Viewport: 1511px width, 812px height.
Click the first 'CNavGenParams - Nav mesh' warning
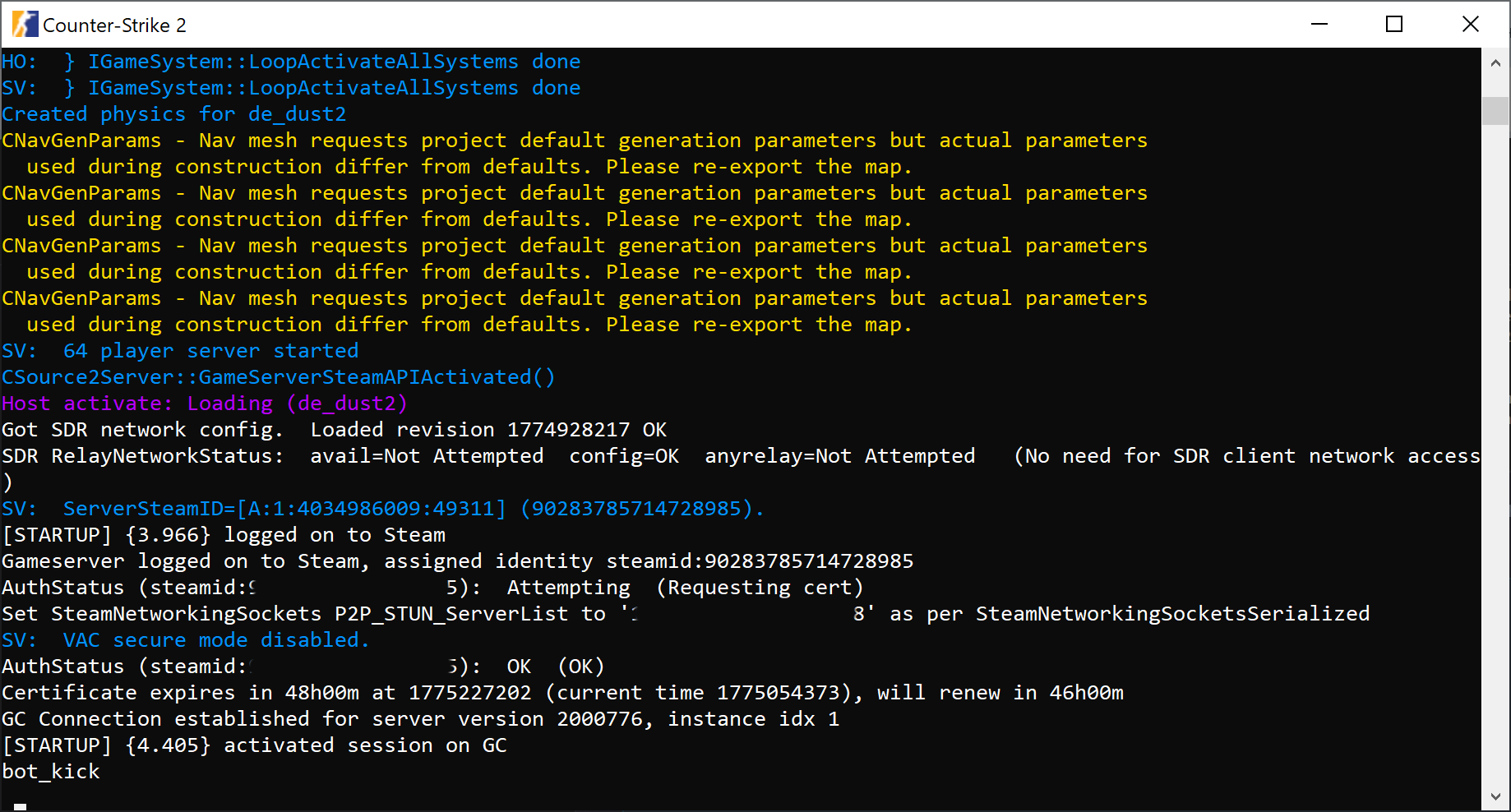pyautogui.click(x=575, y=154)
